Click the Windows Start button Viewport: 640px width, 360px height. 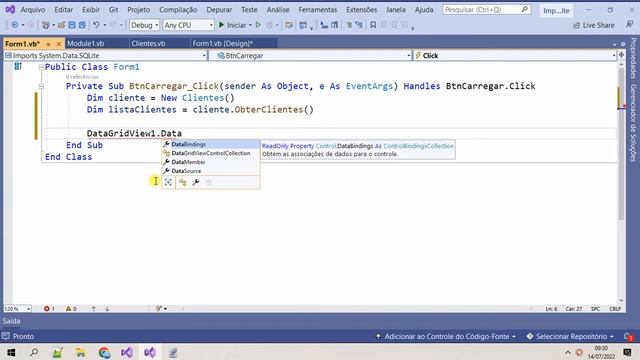click(x=11, y=352)
